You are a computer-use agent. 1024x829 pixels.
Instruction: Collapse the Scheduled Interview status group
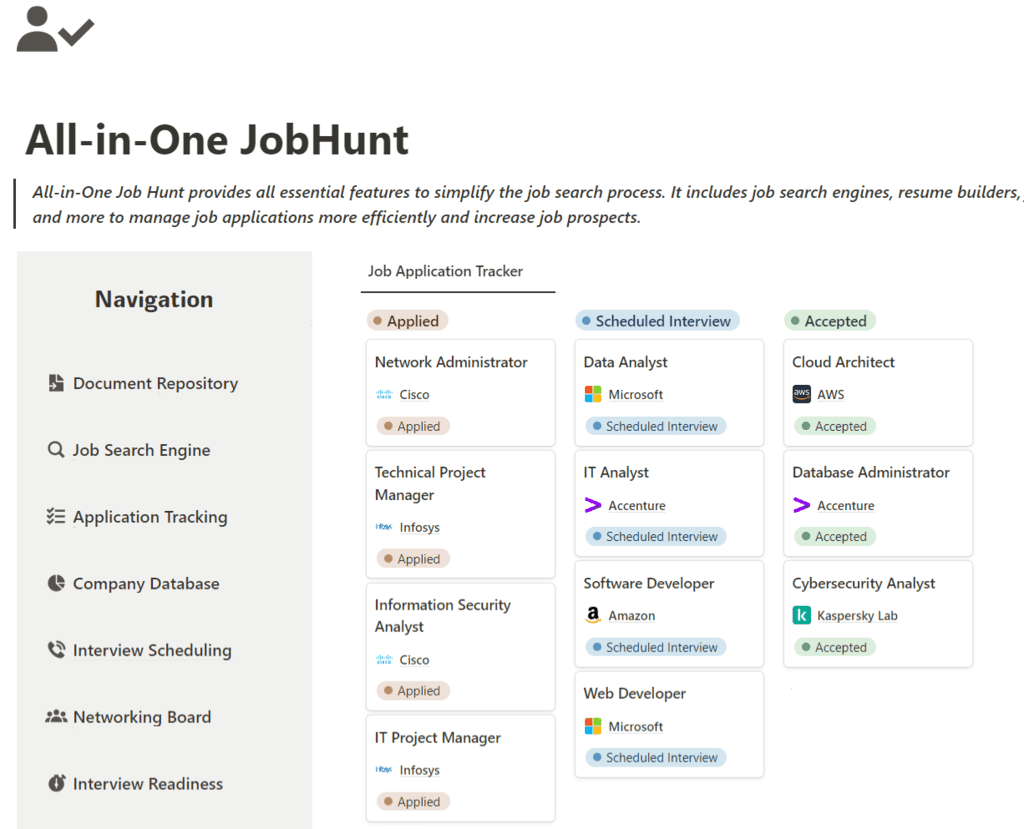point(656,320)
